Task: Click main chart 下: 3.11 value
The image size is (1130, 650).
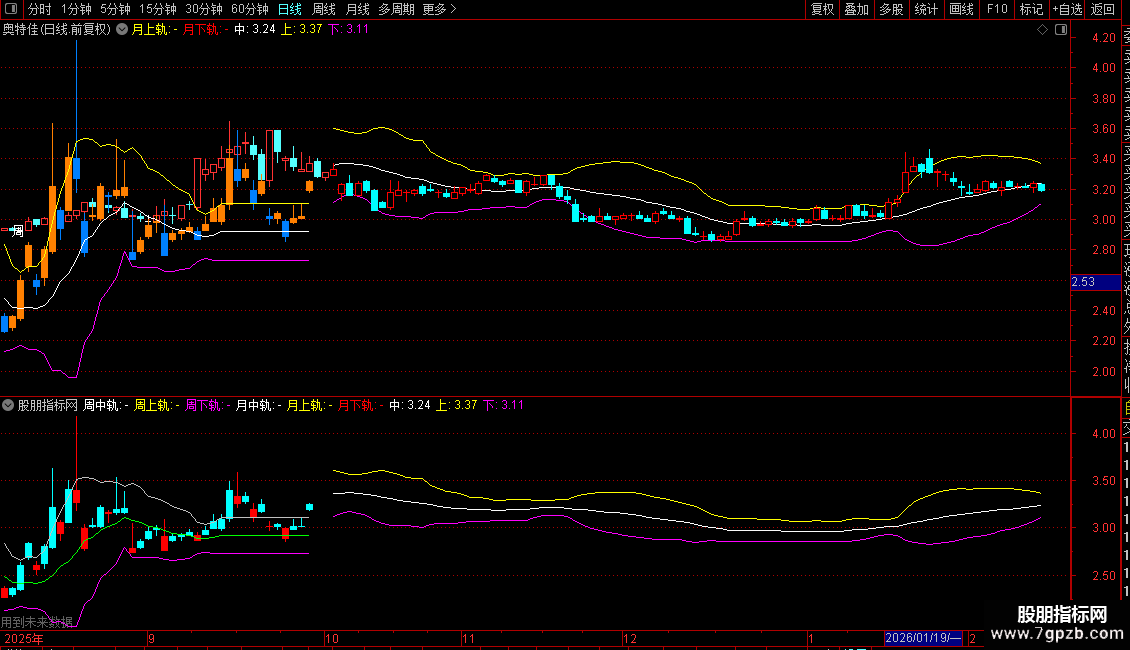Action: click(x=348, y=30)
